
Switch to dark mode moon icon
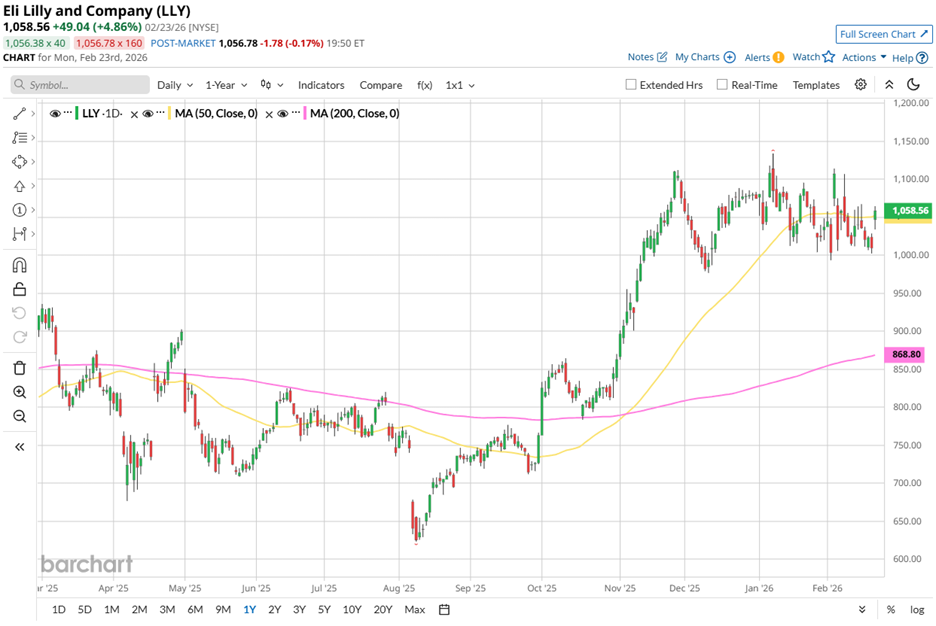click(914, 85)
